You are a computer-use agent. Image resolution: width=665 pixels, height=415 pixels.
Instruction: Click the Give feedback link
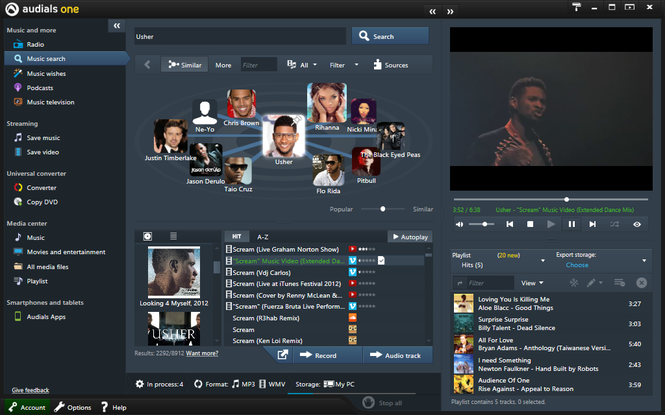(30, 390)
